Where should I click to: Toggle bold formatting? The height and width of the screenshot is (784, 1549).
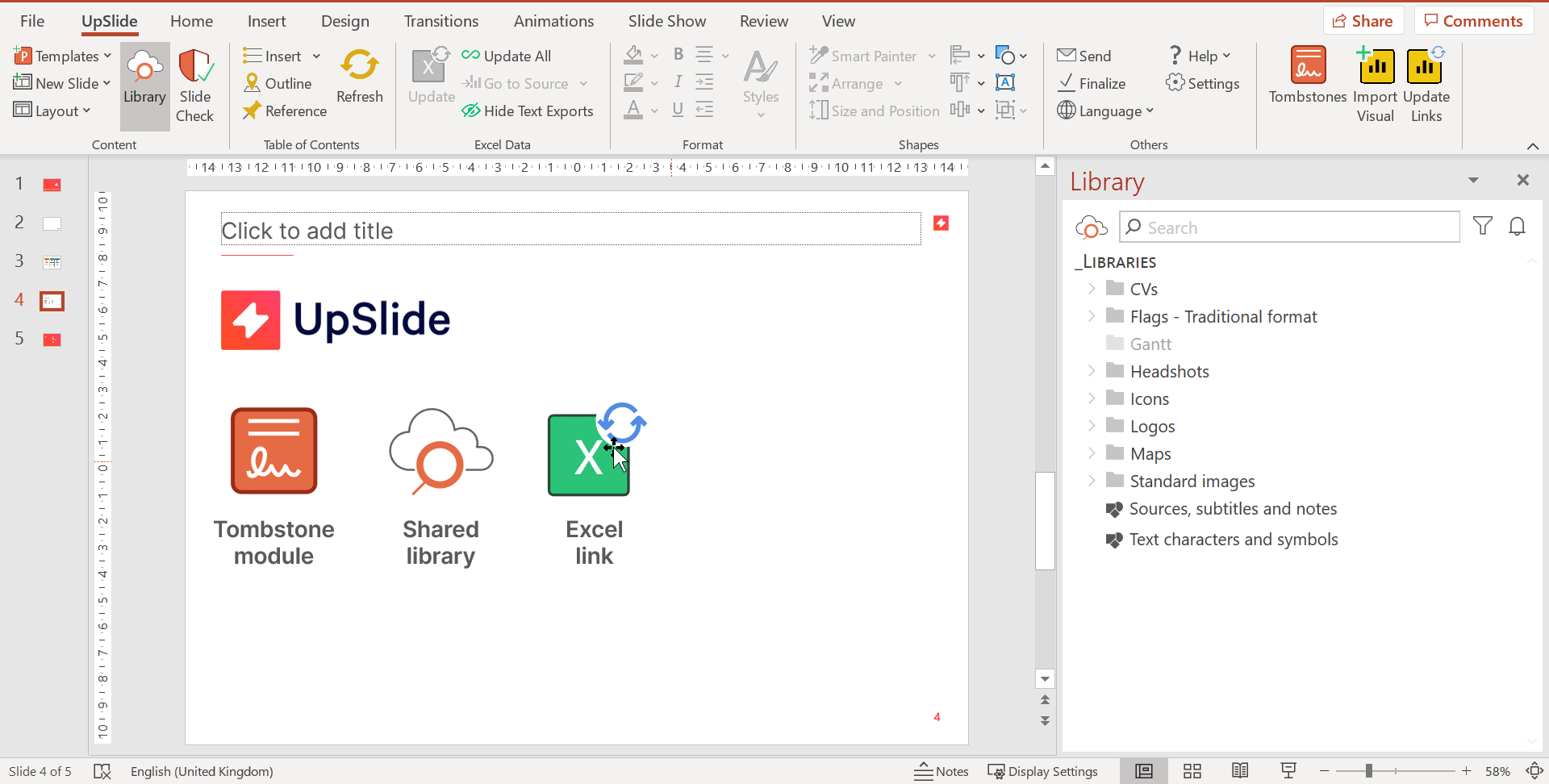pos(678,55)
